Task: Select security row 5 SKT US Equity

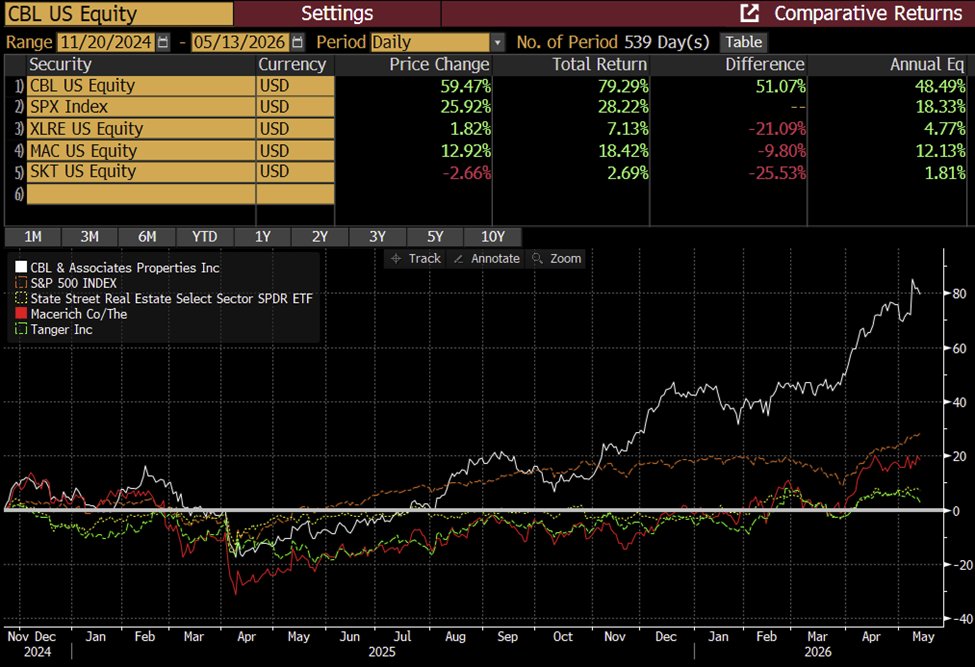Action: point(141,172)
